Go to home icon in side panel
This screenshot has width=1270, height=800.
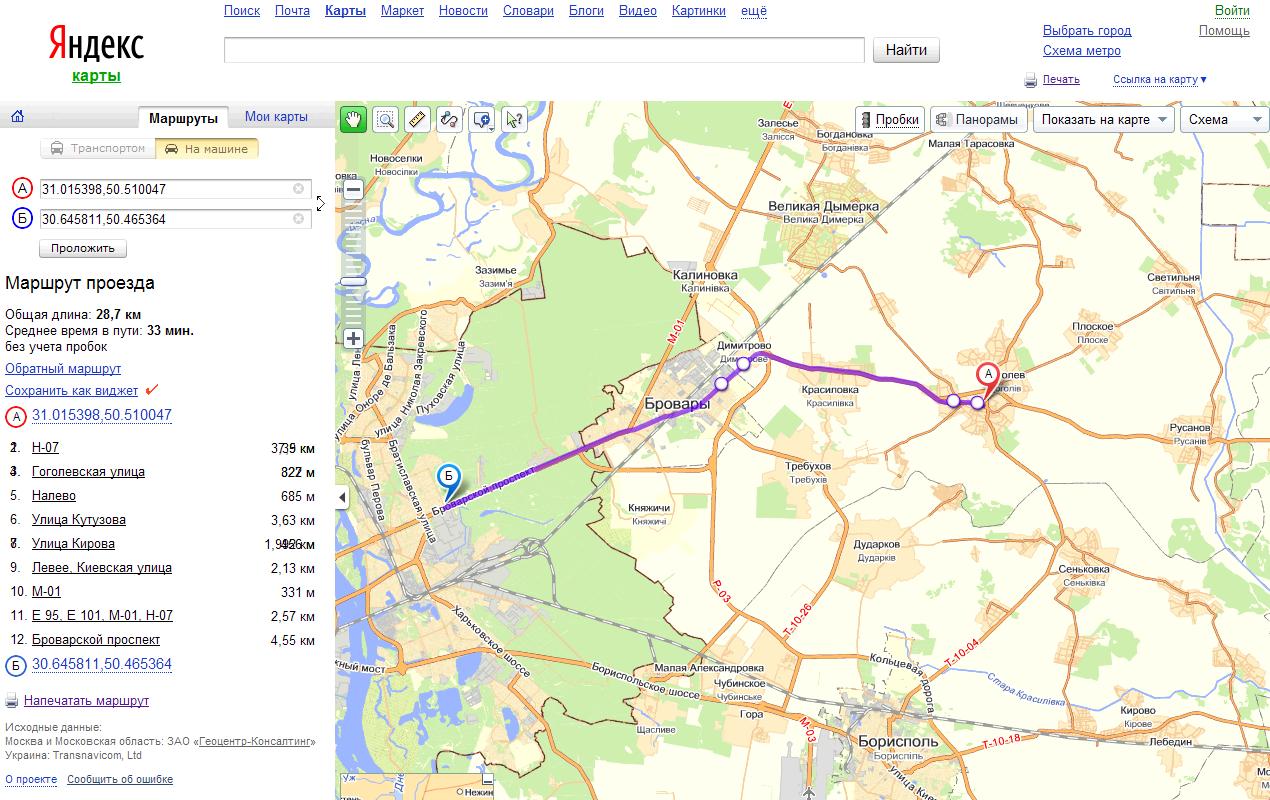pyautogui.click(x=17, y=117)
